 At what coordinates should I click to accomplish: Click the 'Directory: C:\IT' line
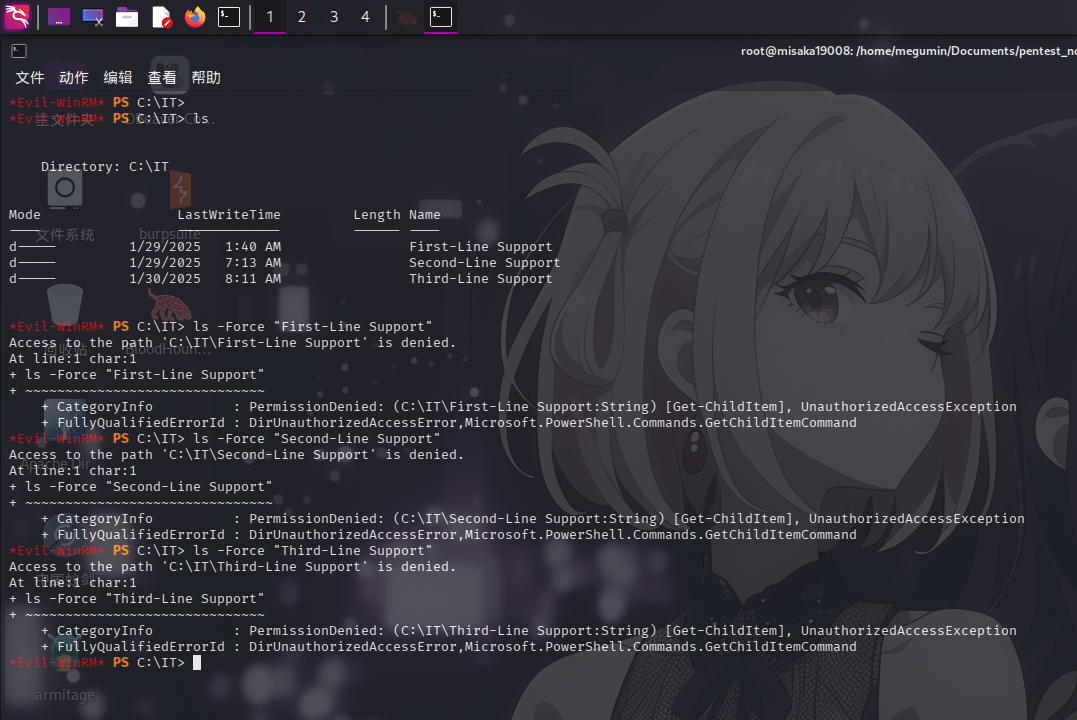(x=104, y=166)
